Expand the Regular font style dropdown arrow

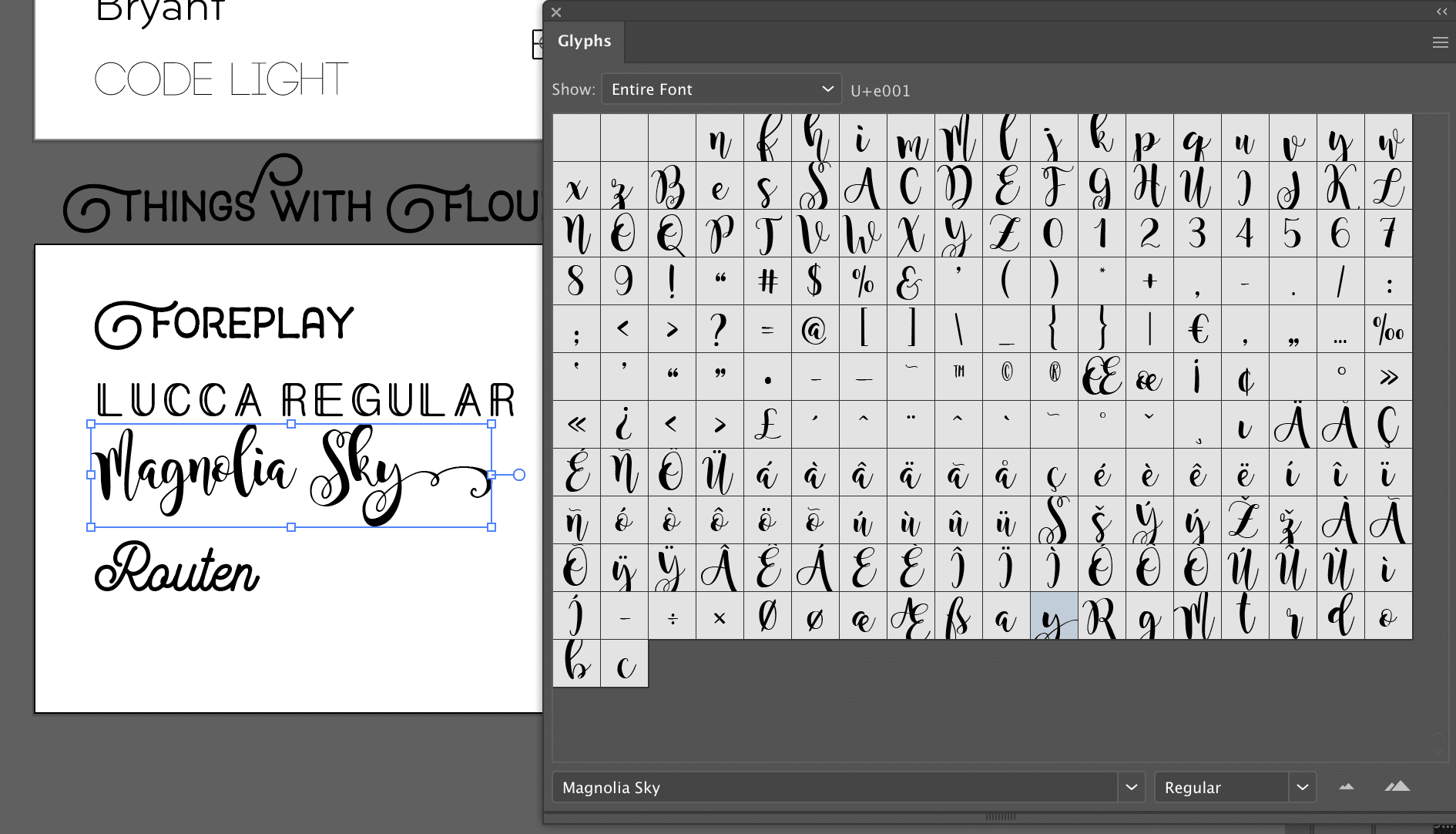click(x=1303, y=787)
